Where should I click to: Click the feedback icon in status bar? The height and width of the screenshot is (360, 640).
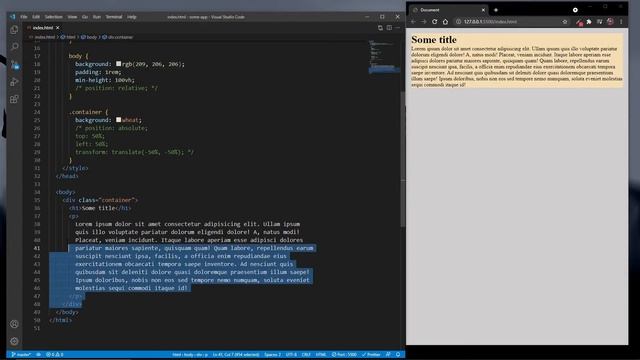388,354
